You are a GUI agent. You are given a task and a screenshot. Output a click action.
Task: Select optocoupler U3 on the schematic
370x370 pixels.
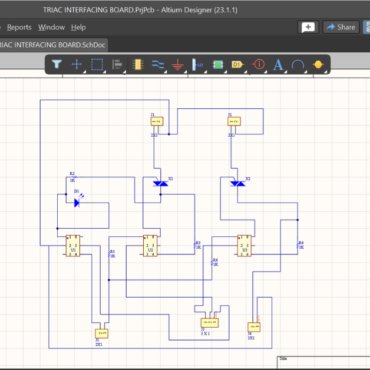(244, 246)
